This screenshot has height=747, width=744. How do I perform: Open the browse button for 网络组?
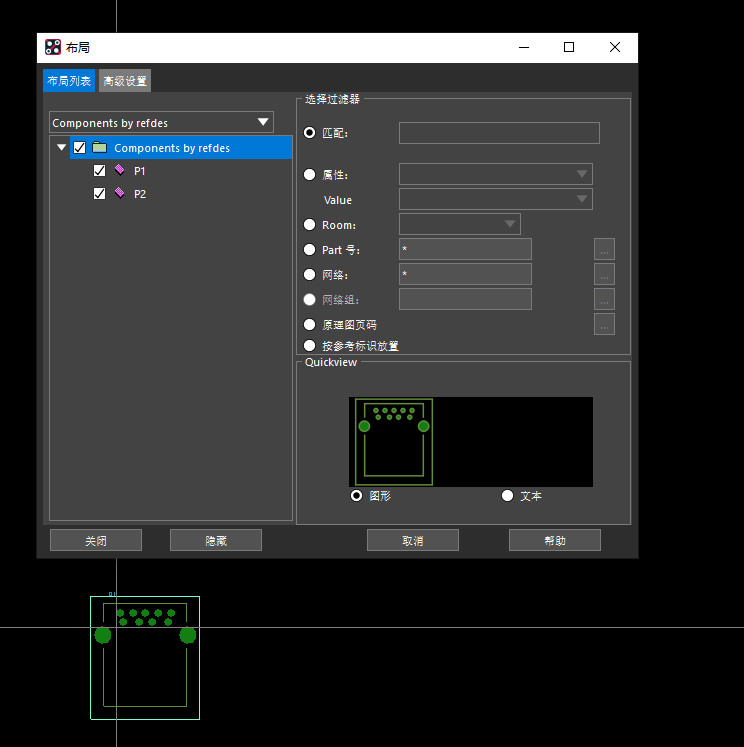coord(604,299)
